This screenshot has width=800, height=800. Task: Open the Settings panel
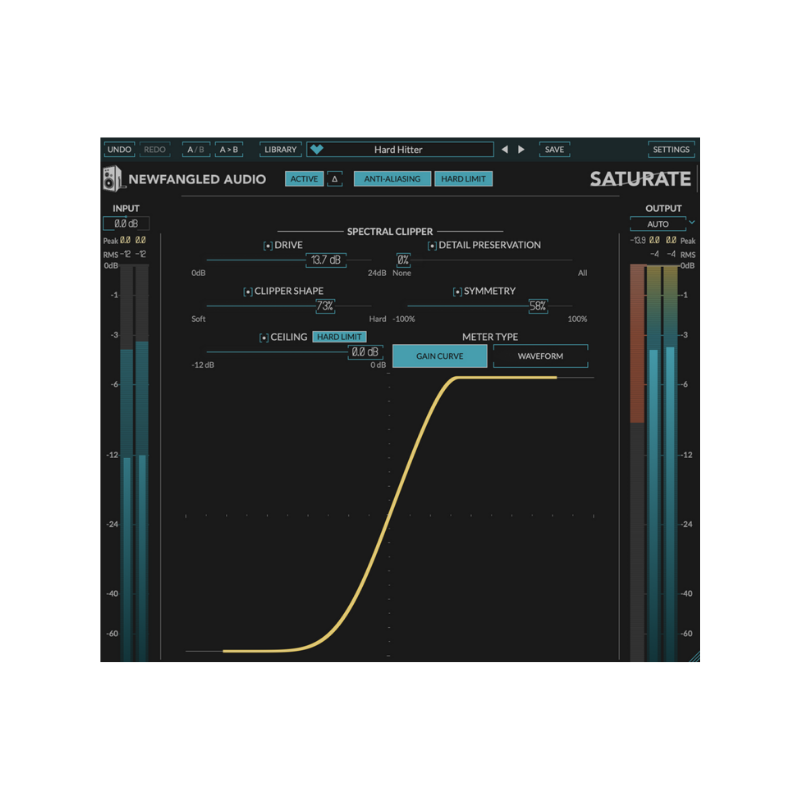coord(671,149)
